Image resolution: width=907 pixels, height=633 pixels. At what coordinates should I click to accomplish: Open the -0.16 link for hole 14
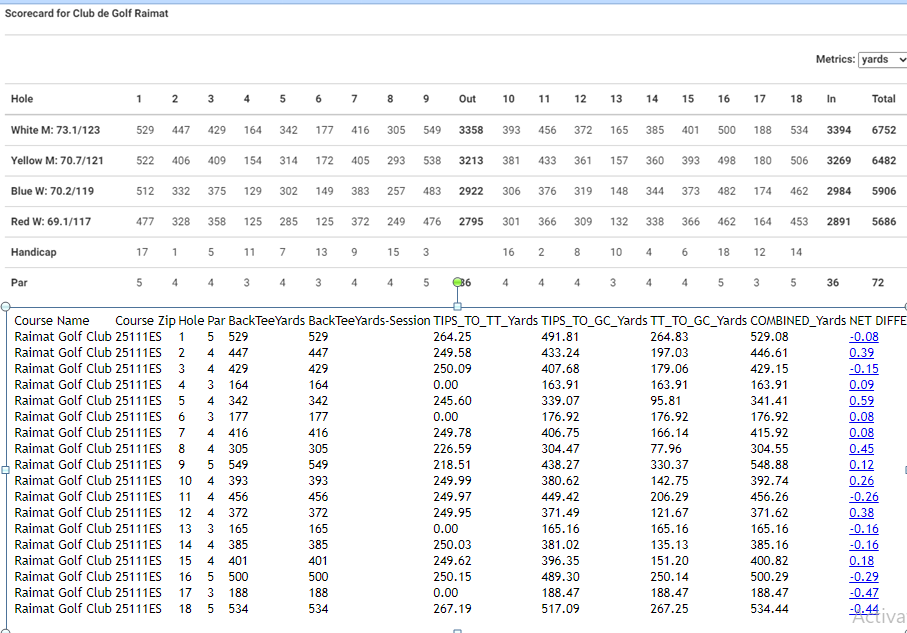tap(864, 545)
